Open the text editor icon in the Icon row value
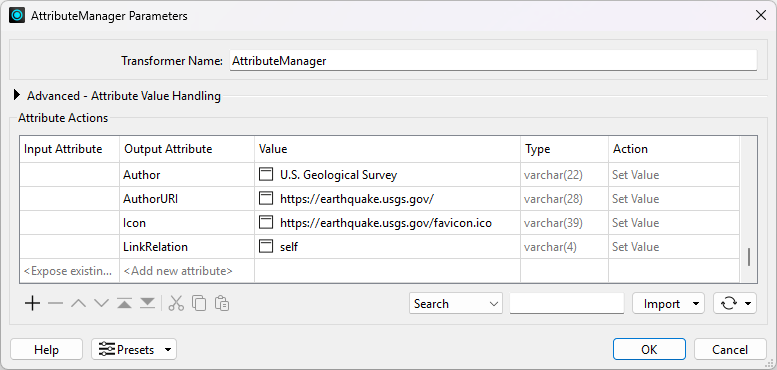The height and width of the screenshot is (370, 777). pos(266,223)
